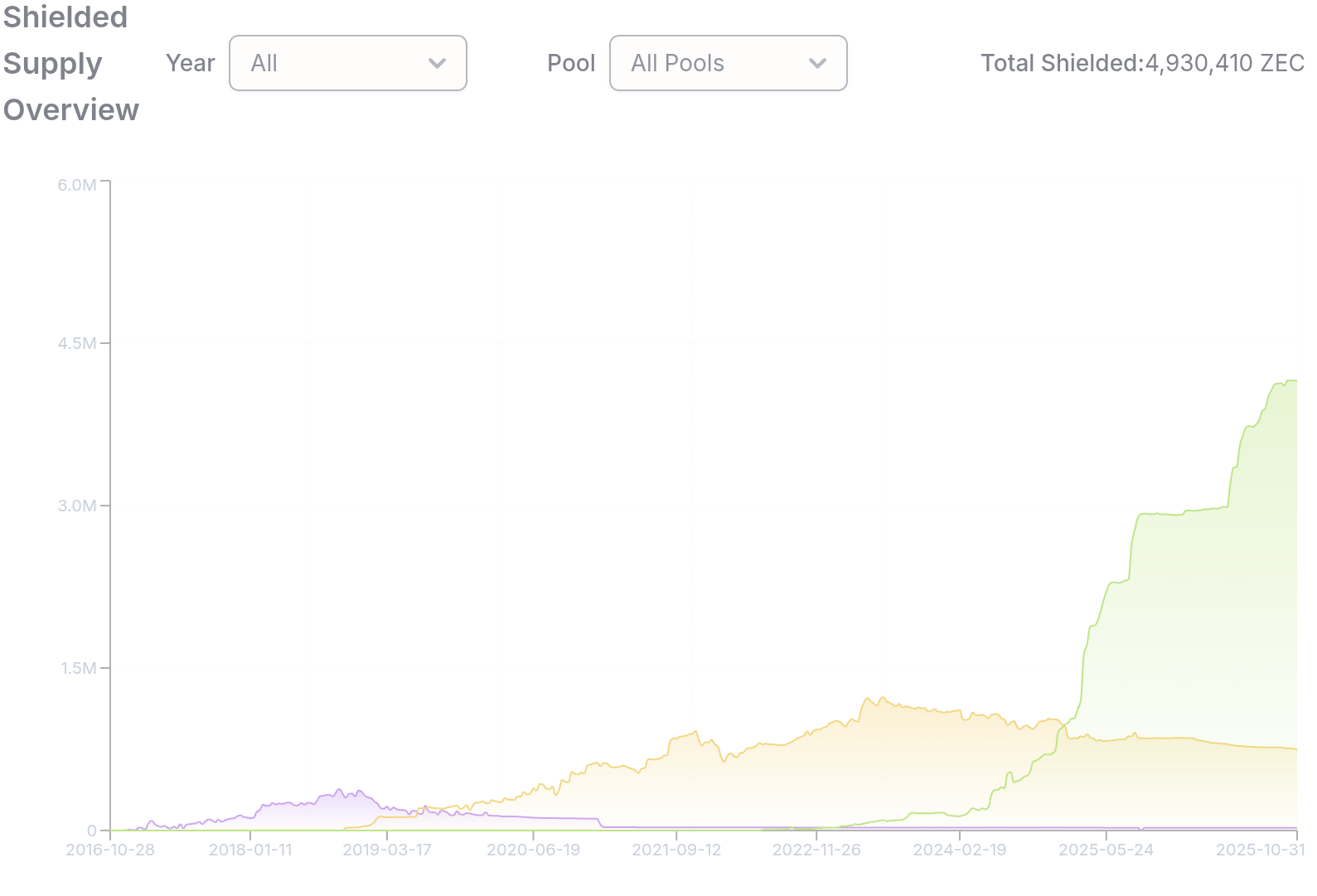Click the chevron arrow in the Year selector

click(438, 63)
